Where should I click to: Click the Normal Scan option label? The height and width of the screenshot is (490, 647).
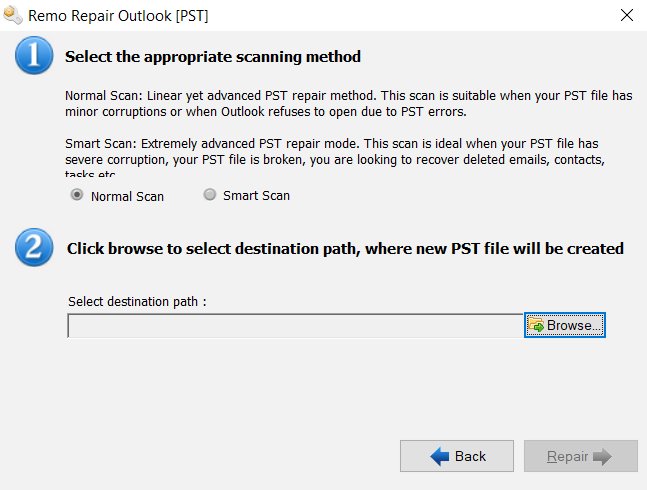[127, 196]
